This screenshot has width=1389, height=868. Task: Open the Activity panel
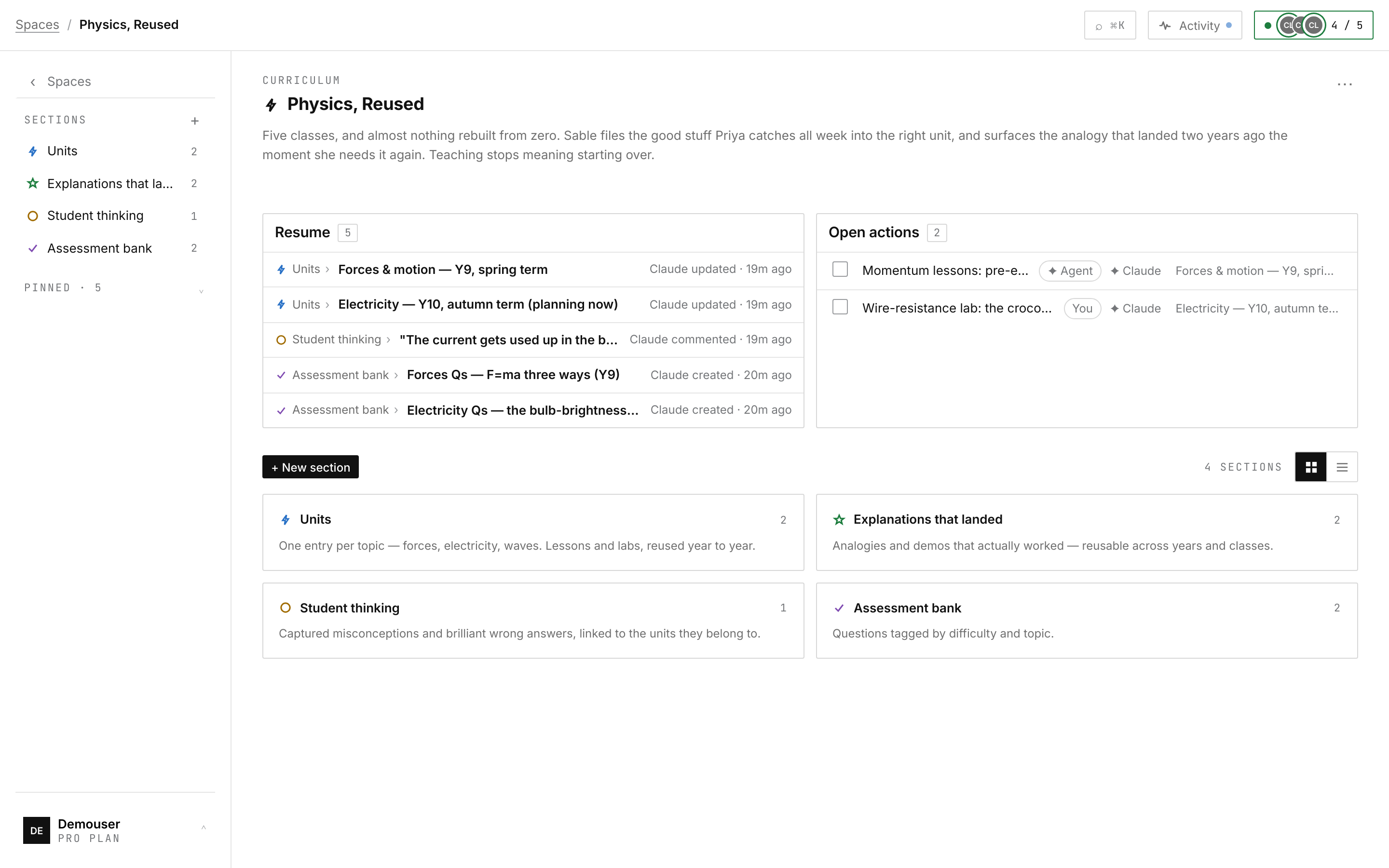[1195, 25]
